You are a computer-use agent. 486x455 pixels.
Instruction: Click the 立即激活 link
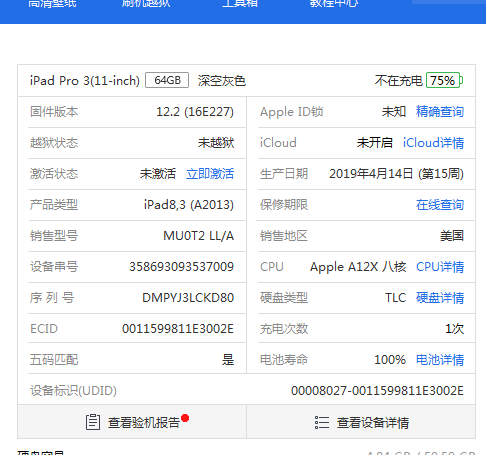pyautogui.click(x=210, y=174)
